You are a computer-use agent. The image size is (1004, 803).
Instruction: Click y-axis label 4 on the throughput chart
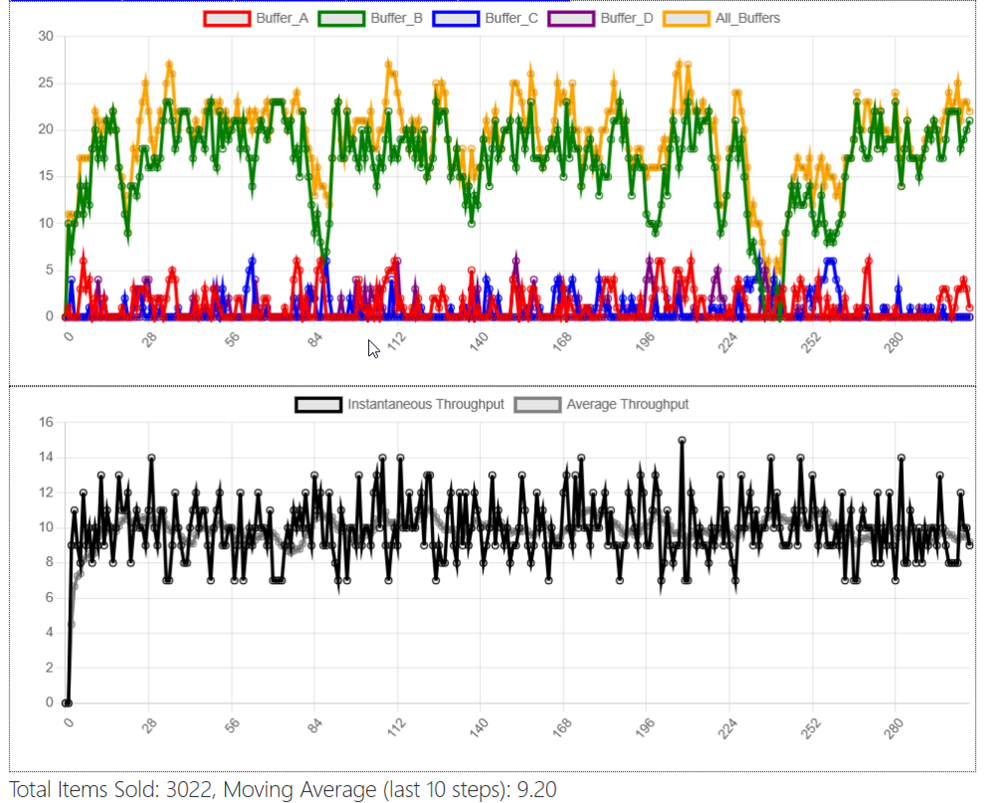[49, 633]
